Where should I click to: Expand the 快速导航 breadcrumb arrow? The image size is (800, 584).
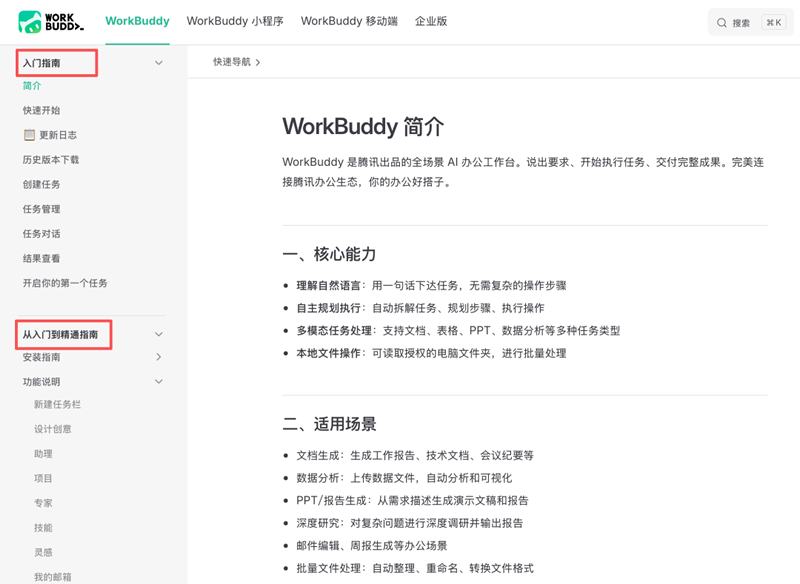click(258, 62)
